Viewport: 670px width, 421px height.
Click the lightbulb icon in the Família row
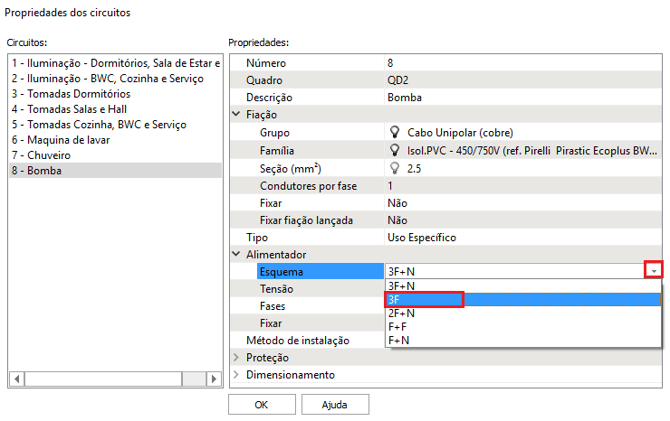[x=394, y=150]
